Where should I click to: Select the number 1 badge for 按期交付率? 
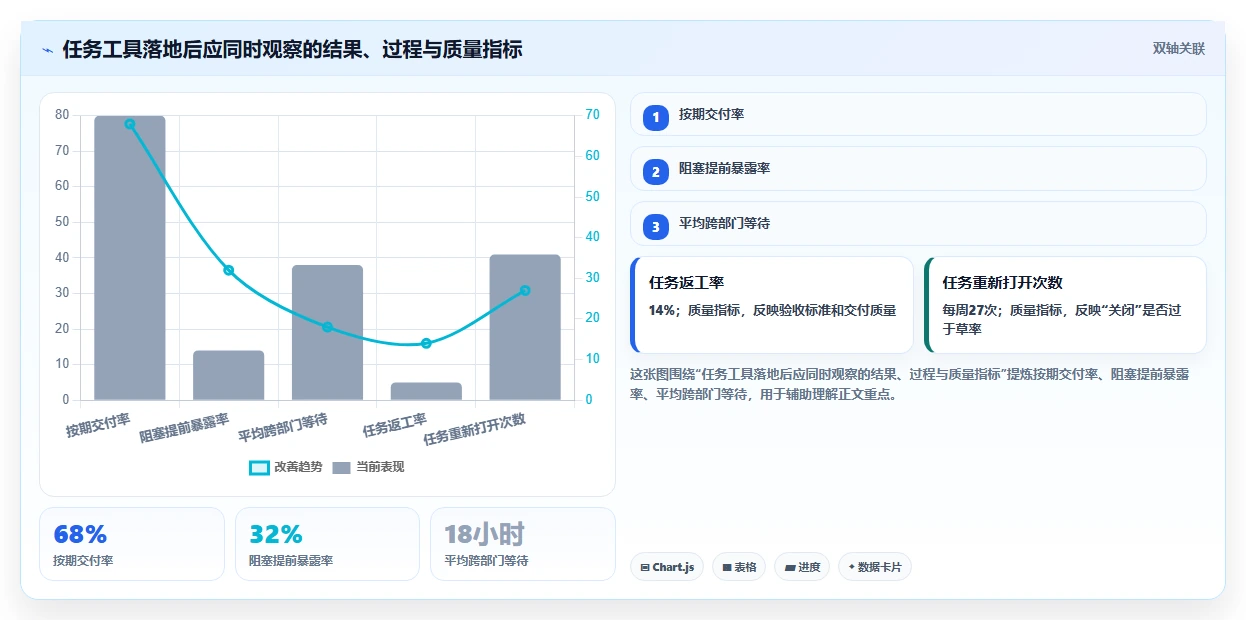[x=656, y=118]
